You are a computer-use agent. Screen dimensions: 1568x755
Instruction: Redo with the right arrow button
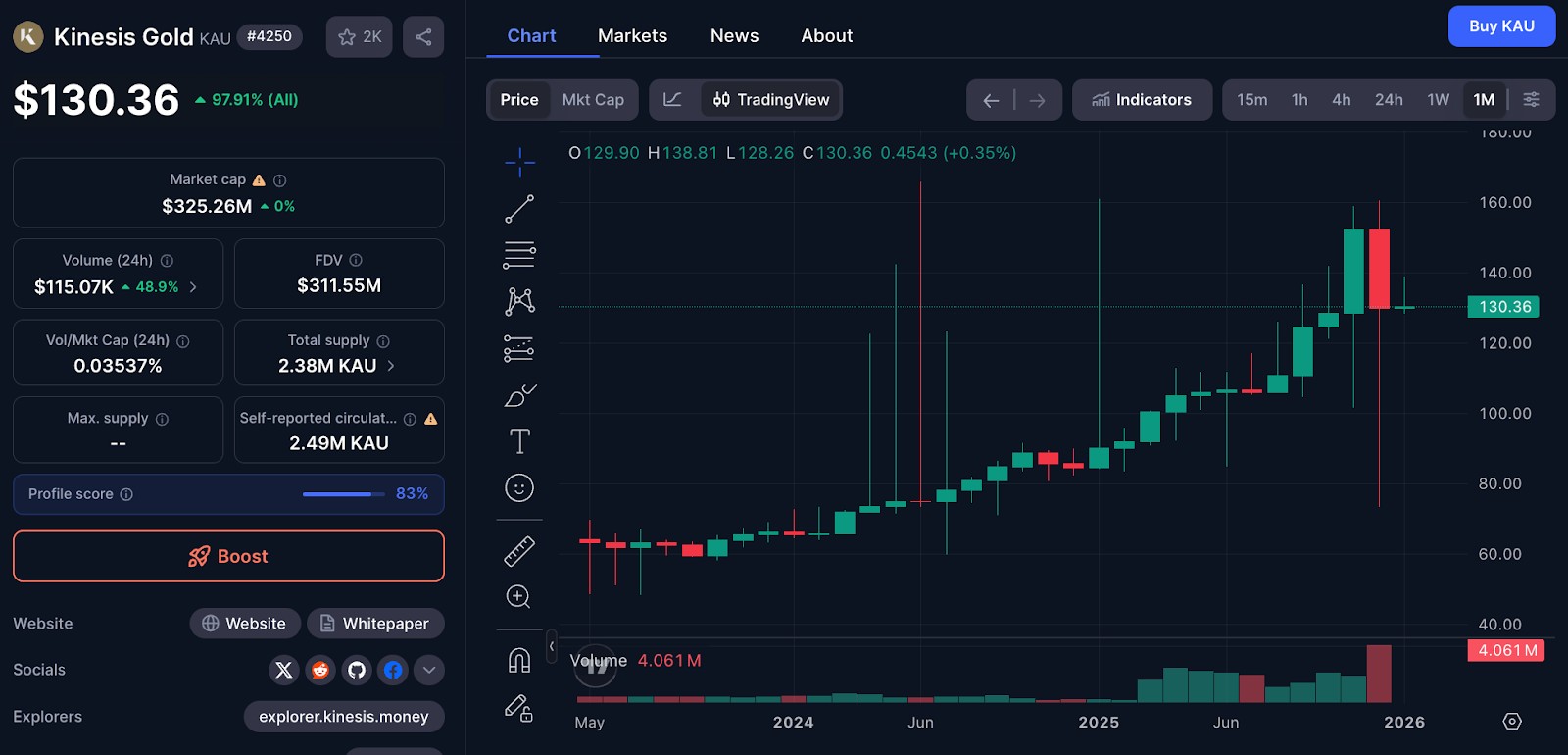click(x=1038, y=100)
